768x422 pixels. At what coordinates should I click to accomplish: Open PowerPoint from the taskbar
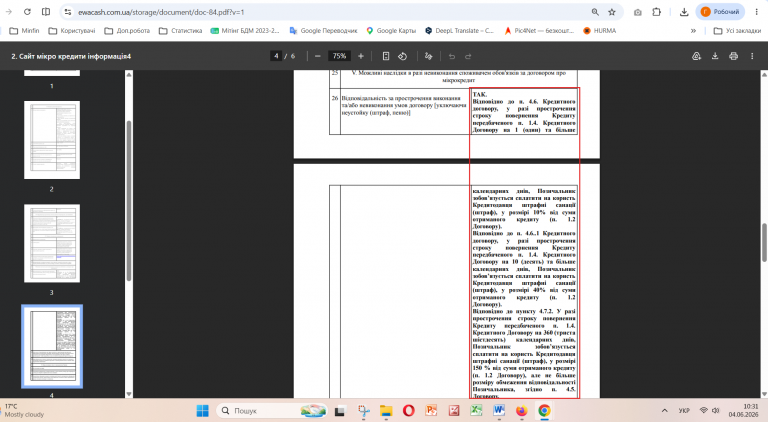tap(431, 411)
